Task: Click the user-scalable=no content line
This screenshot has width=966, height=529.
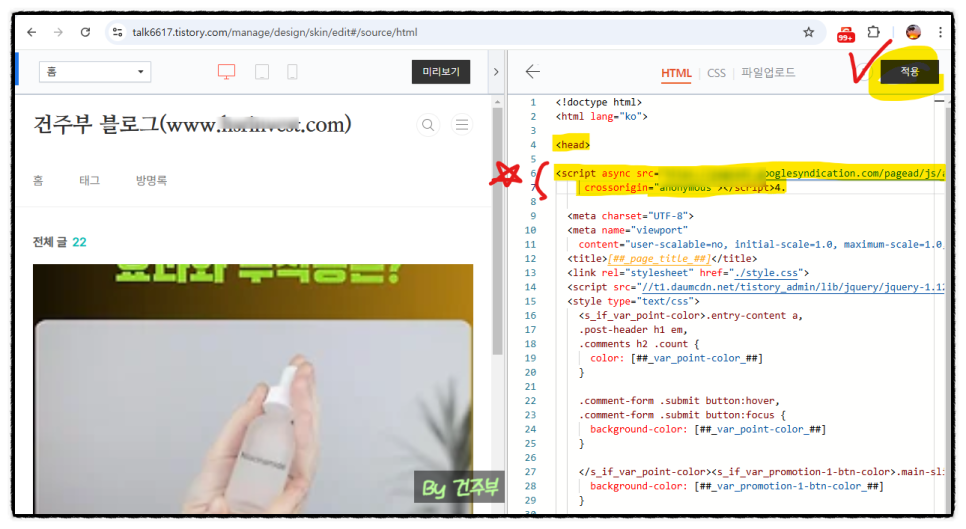Action: pyautogui.click(x=761, y=244)
